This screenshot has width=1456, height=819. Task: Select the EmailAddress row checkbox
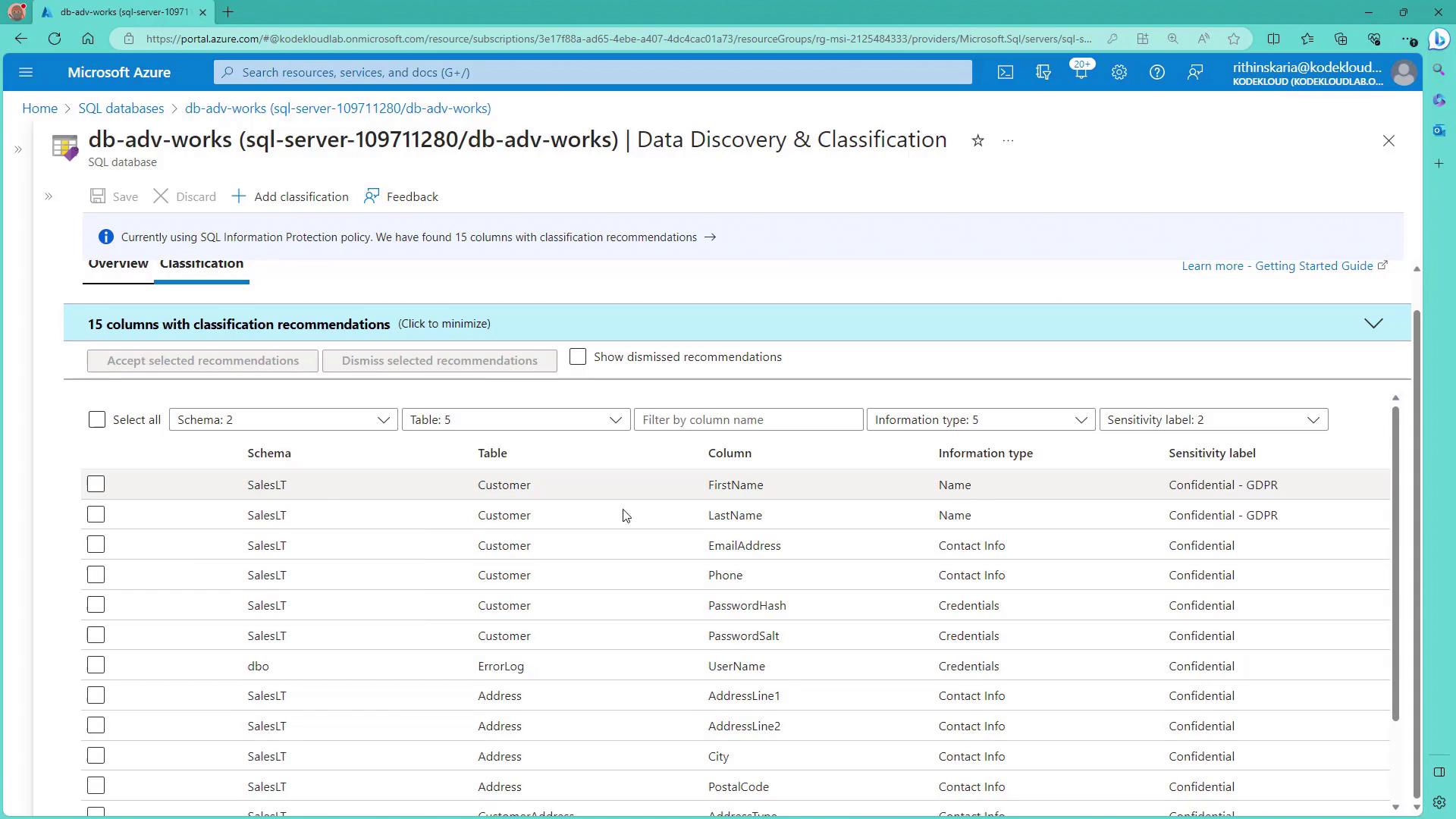tap(96, 544)
